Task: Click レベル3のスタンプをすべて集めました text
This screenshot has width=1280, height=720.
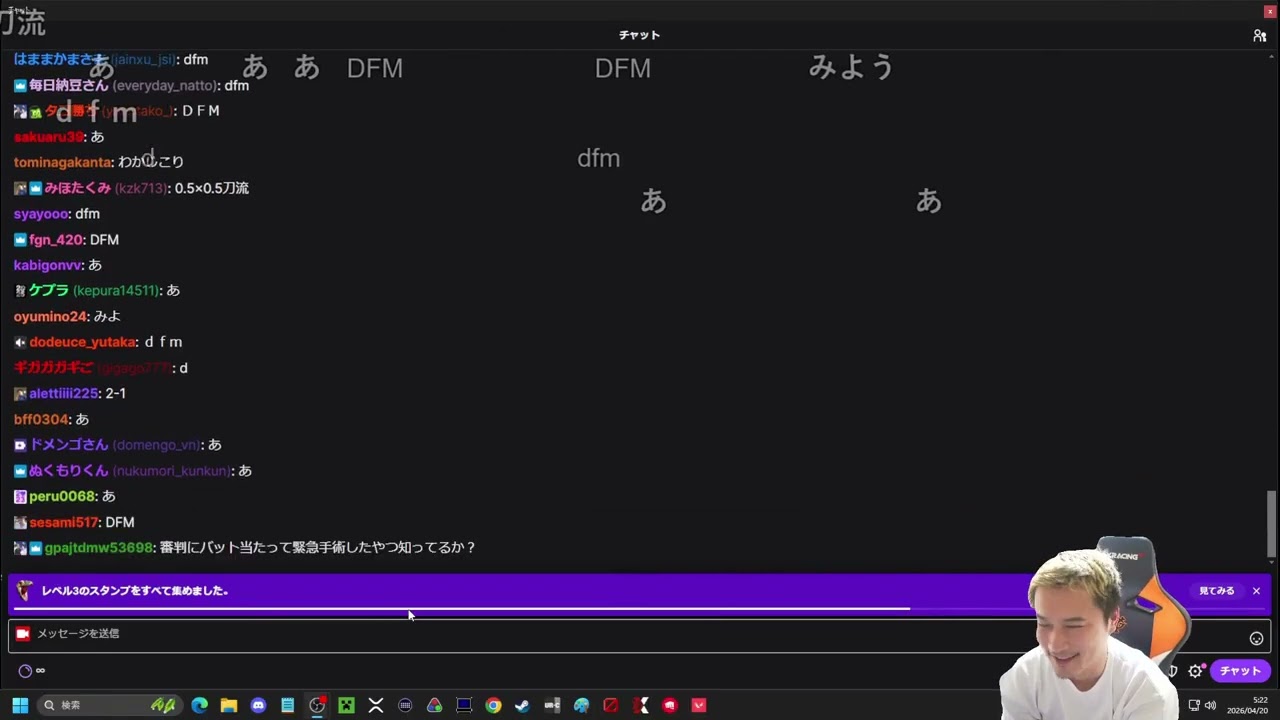Action: [x=135, y=591]
